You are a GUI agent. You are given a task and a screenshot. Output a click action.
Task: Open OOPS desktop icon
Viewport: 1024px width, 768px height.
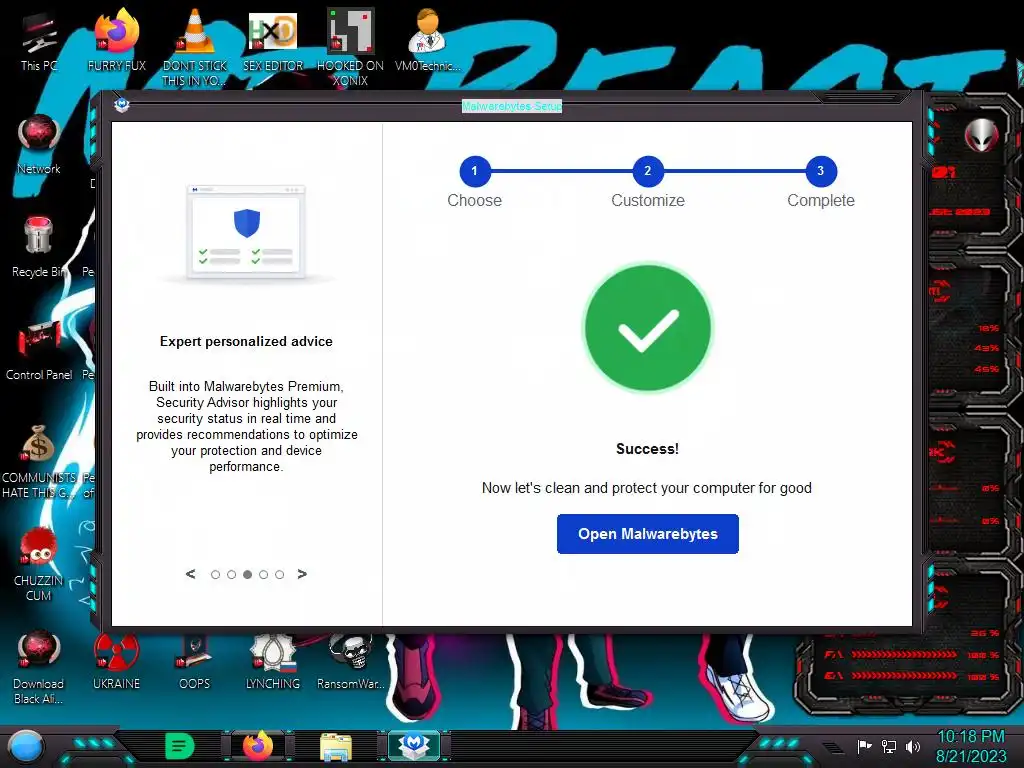click(x=195, y=661)
